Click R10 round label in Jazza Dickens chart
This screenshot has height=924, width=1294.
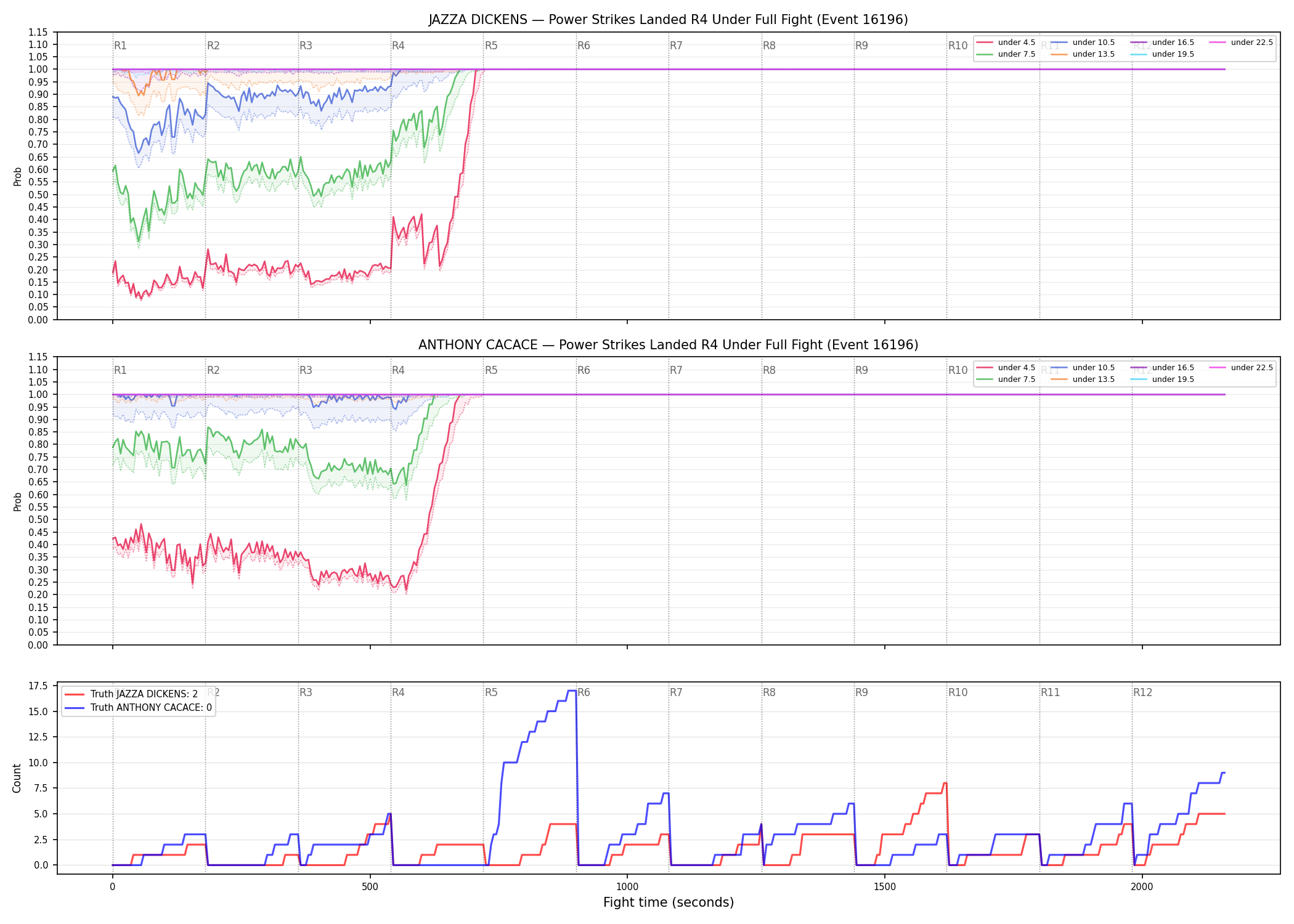958,46
